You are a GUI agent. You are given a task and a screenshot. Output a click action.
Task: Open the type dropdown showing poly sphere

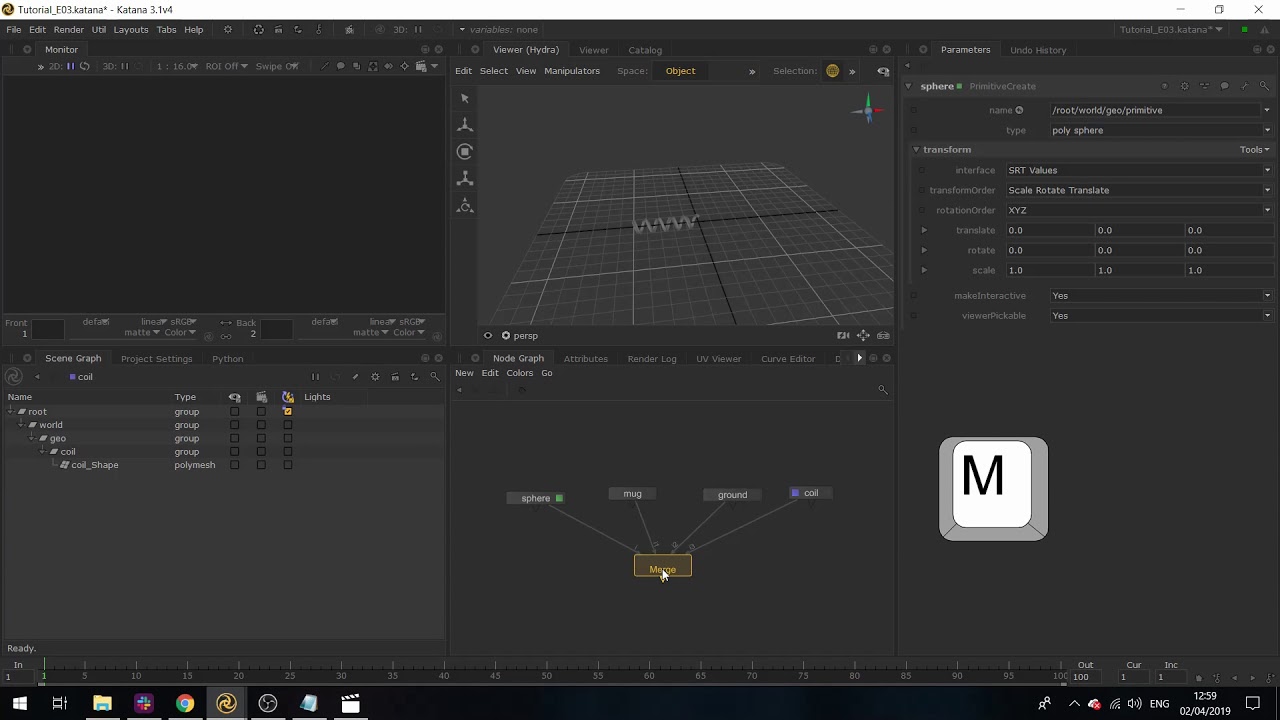(1160, 130)
